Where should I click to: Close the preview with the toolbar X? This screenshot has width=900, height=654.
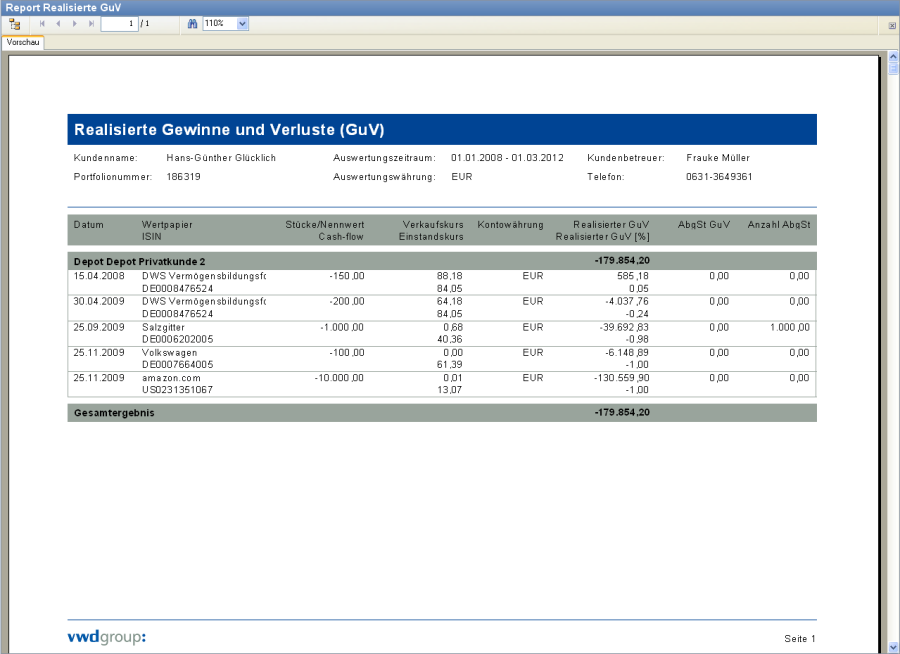(891, 24)
